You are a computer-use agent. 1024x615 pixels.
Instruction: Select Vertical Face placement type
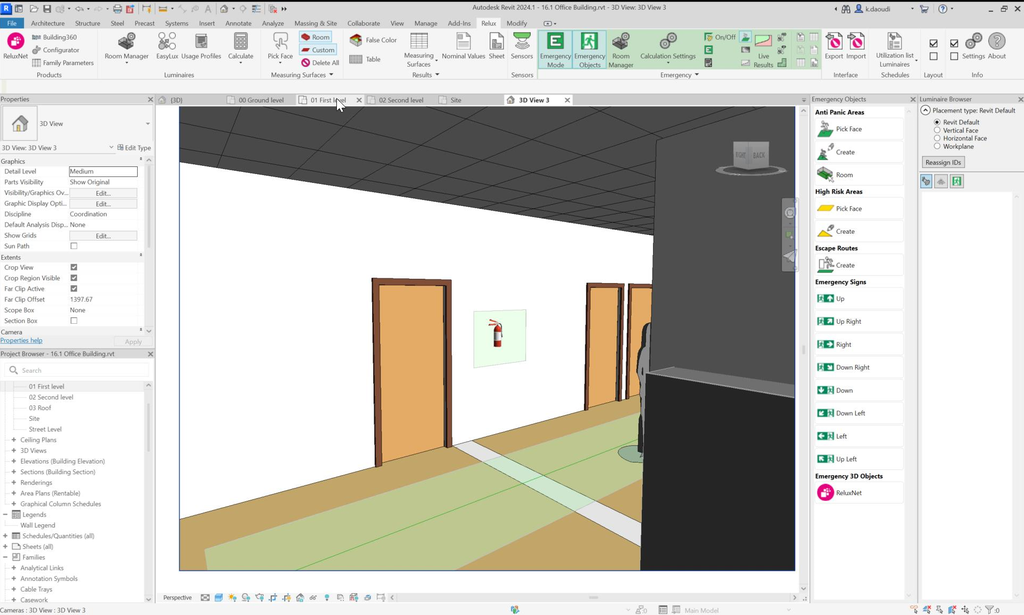click(x=937, y=131)
